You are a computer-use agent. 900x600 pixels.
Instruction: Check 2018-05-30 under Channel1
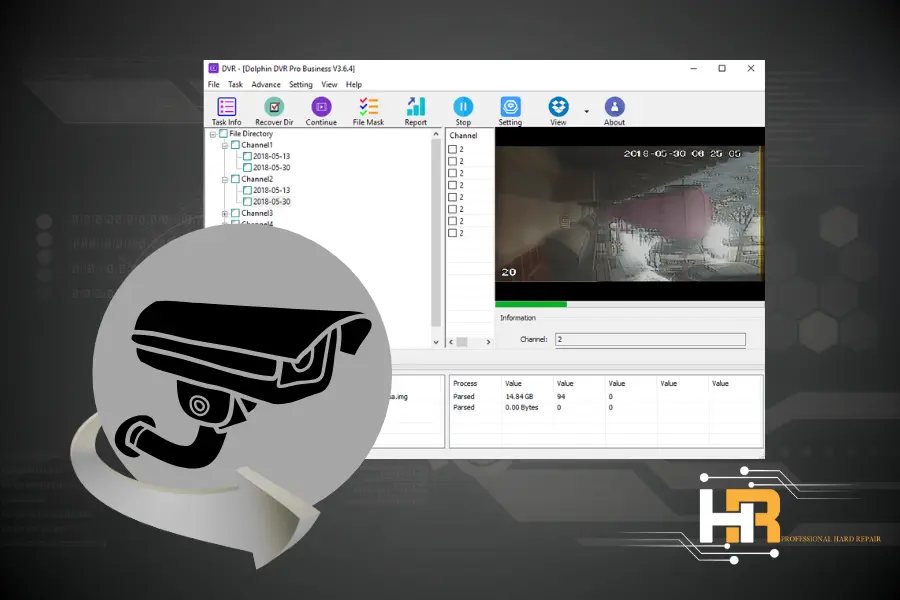(247, 168)
